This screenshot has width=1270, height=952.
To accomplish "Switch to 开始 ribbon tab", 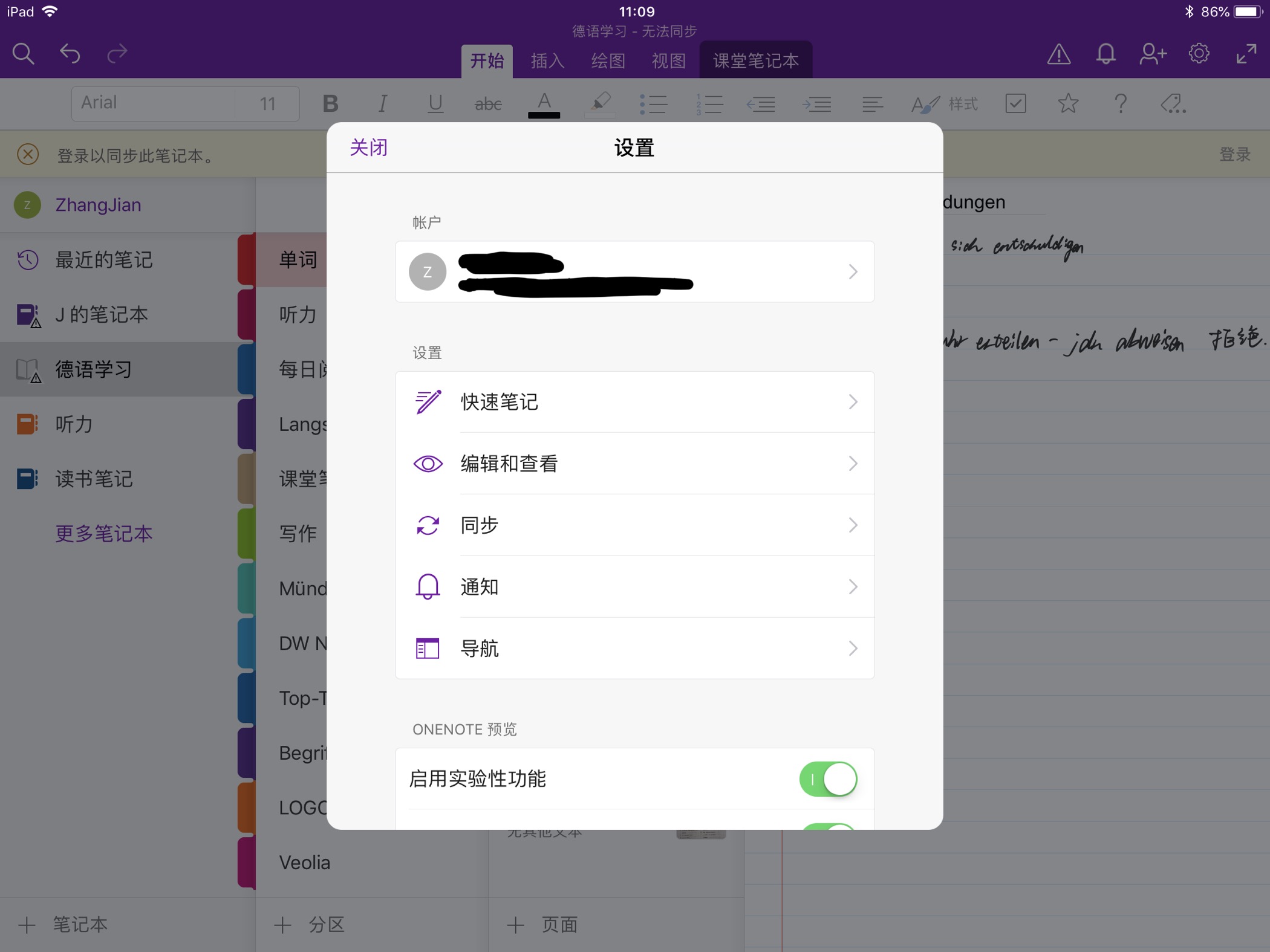I will 487,61.
